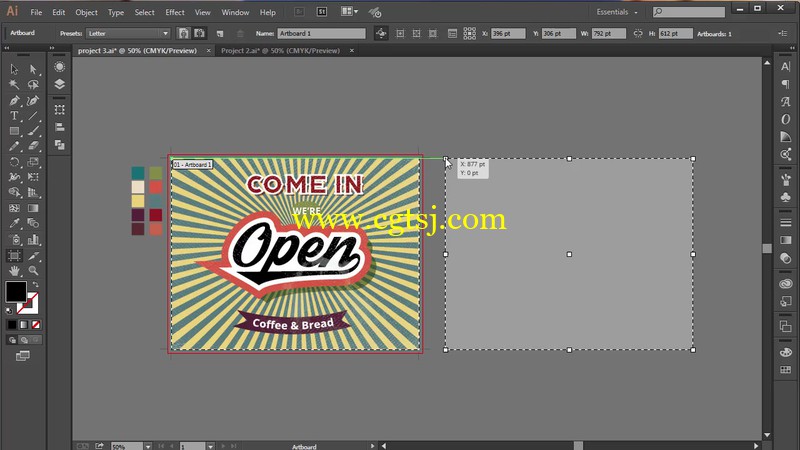Click the Fill color swatch
800x450 pixels.
(16, 291)
